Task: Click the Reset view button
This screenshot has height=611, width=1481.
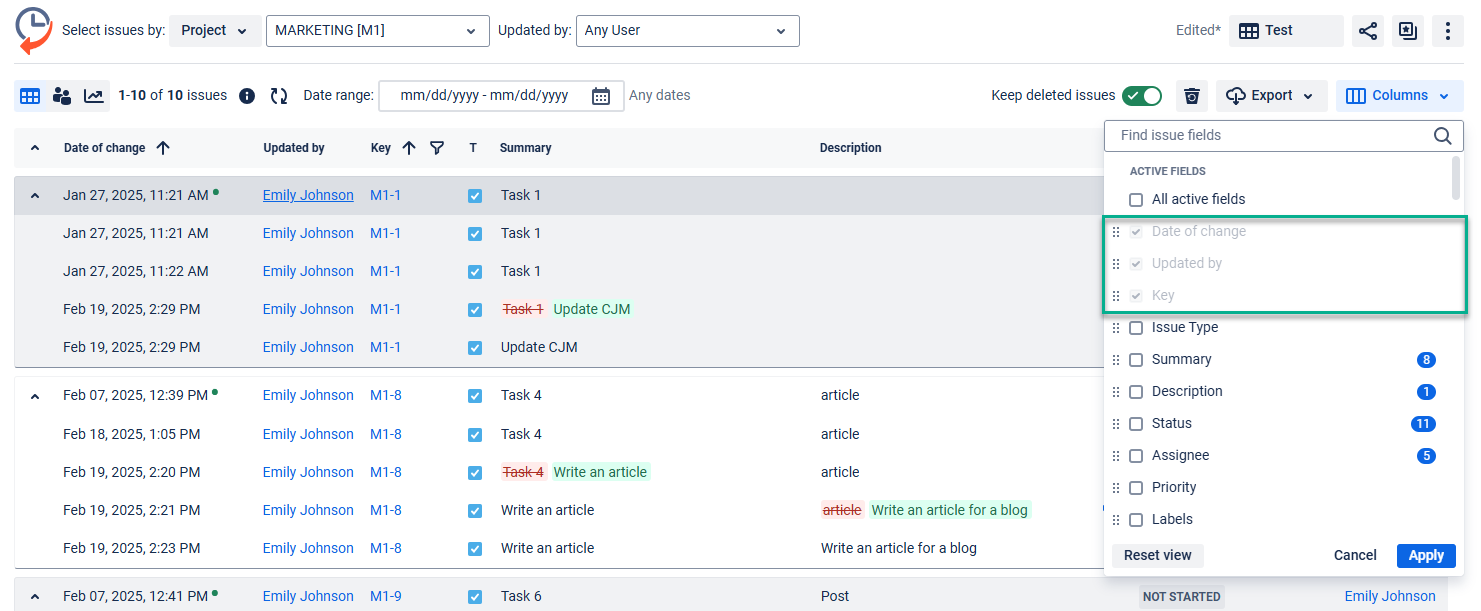Action: tap(1157, 556)
